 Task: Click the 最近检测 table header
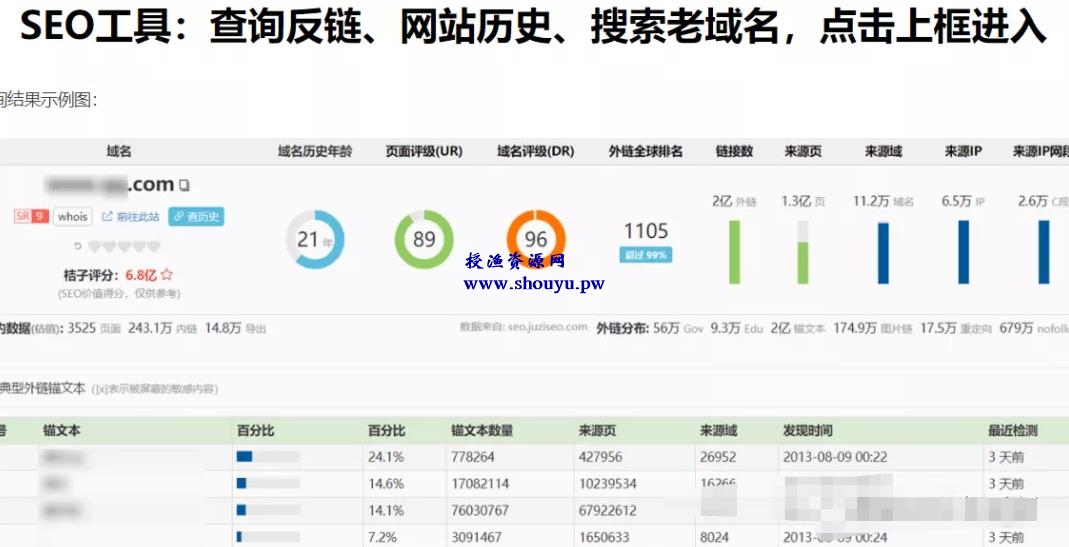click(1013, 430)
